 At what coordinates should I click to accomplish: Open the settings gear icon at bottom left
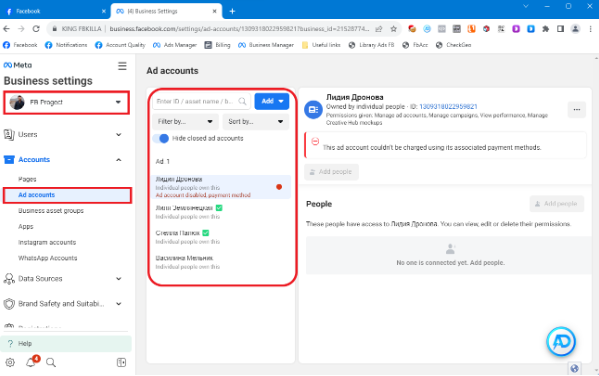10,362
